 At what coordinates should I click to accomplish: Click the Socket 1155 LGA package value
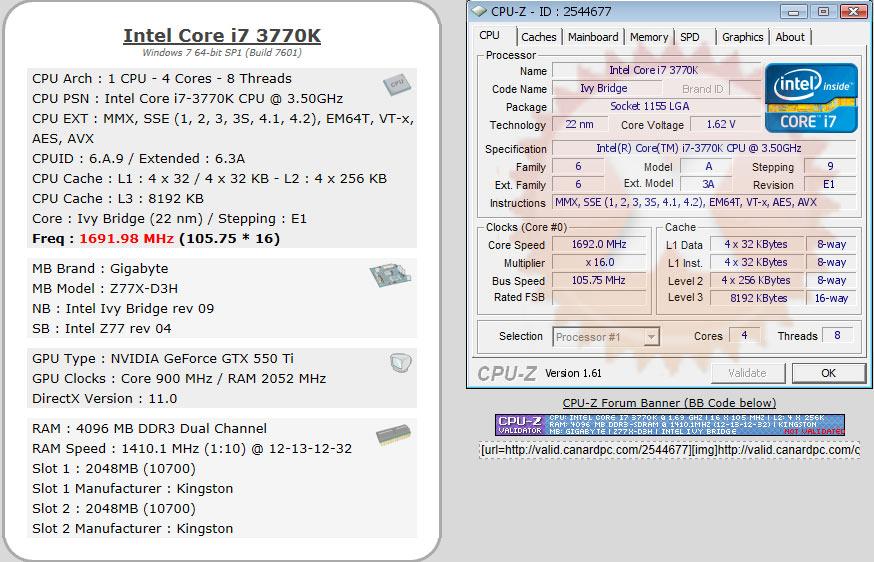click(x=656, y=106)
